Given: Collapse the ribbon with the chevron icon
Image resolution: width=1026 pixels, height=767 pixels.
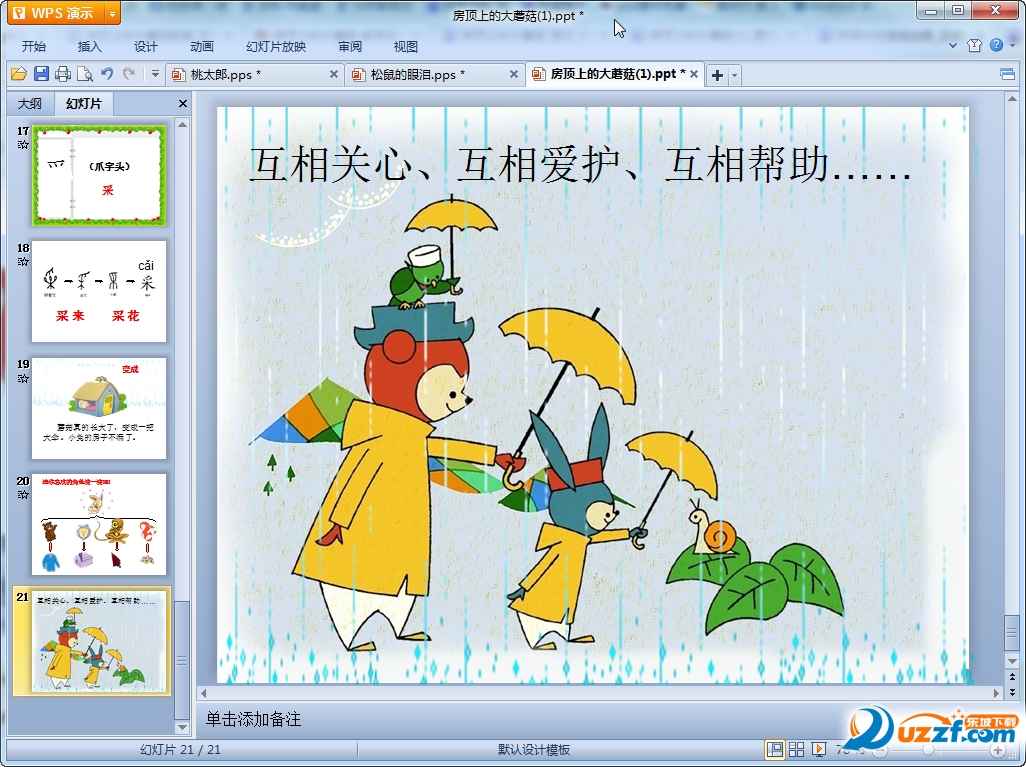Looking at the screenshot, I should click(x=953, y=45).
